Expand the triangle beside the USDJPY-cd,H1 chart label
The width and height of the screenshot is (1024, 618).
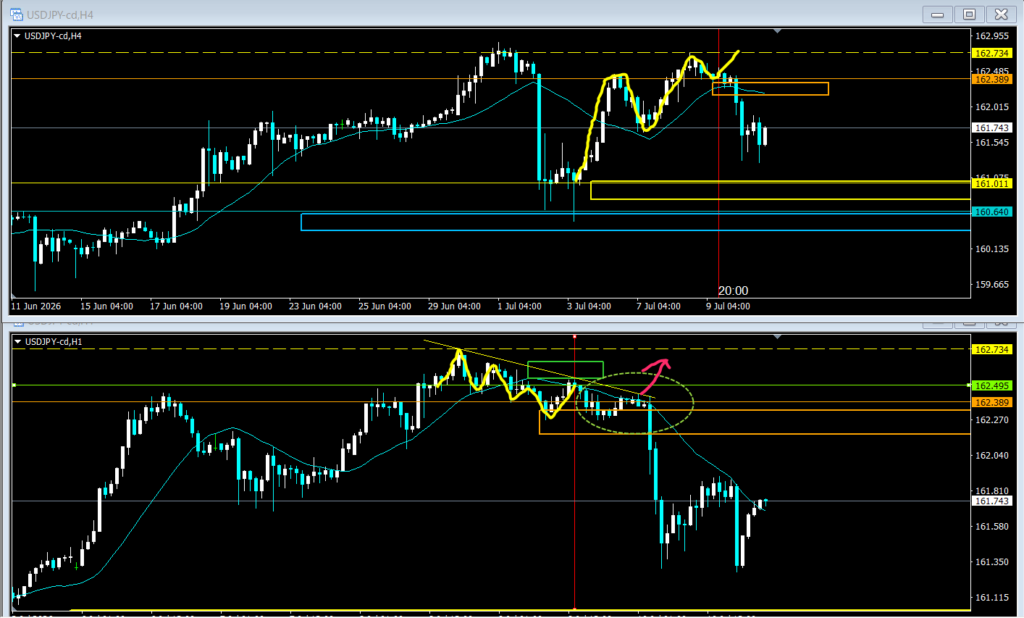tap(18, 342)
